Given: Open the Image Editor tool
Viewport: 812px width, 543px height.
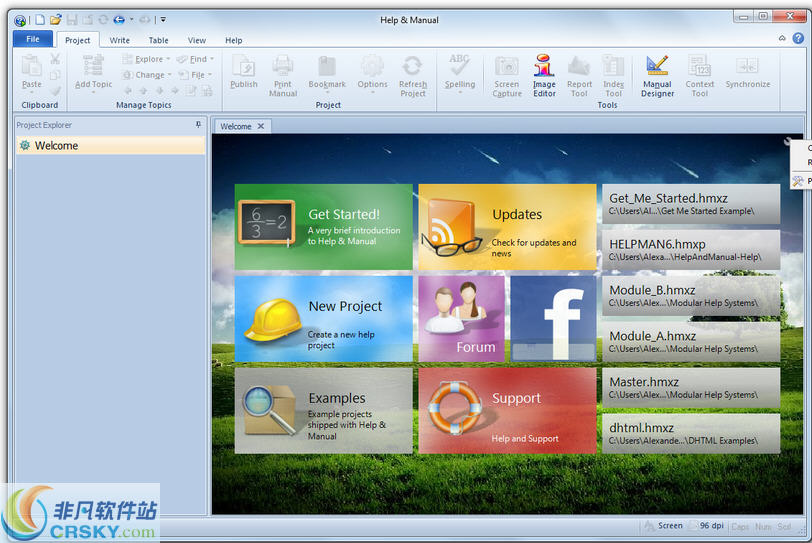Looking at the screenshot, I should [544, 75].
